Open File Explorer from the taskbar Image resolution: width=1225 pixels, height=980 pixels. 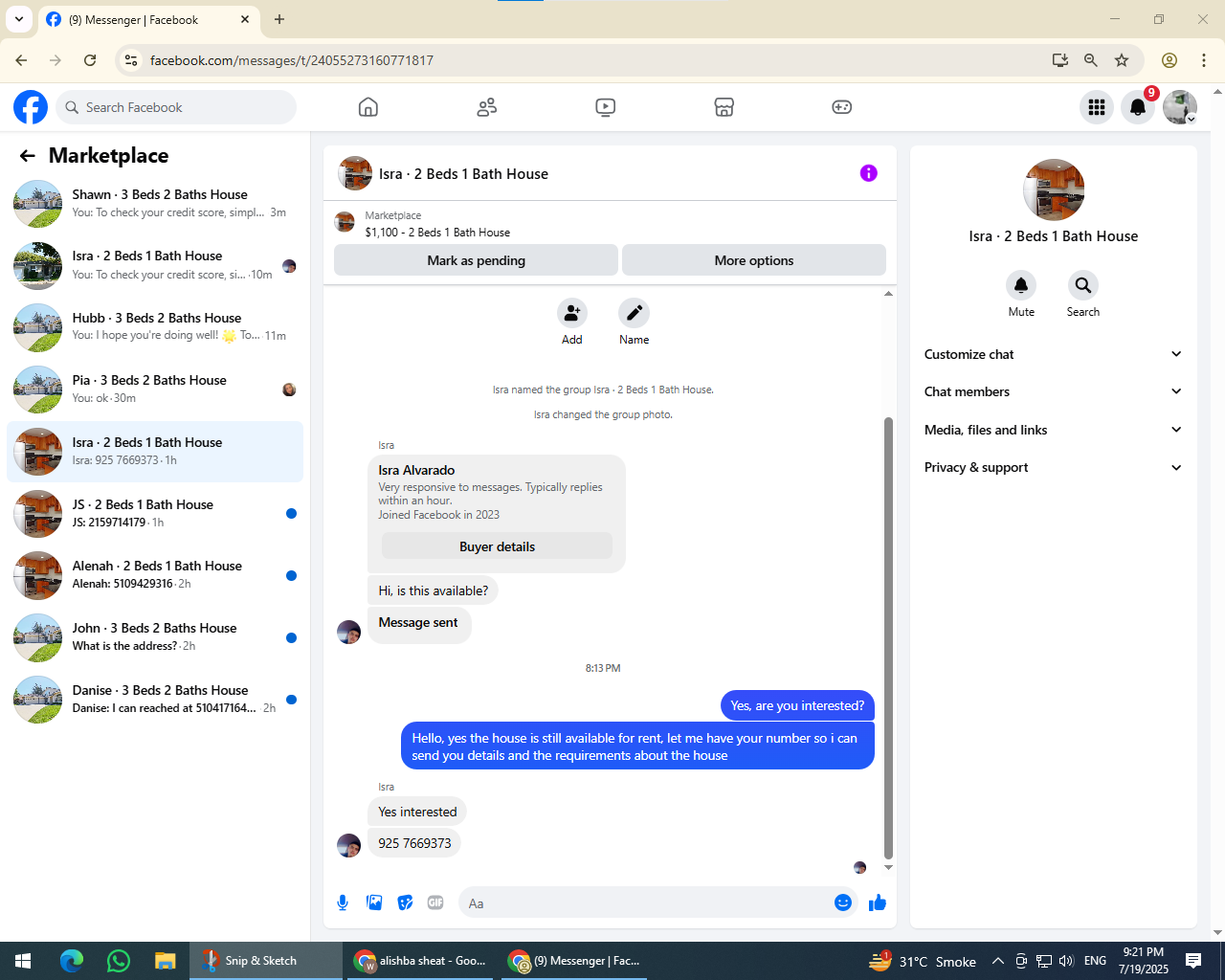pyautogui.click(x=166, y=961)
